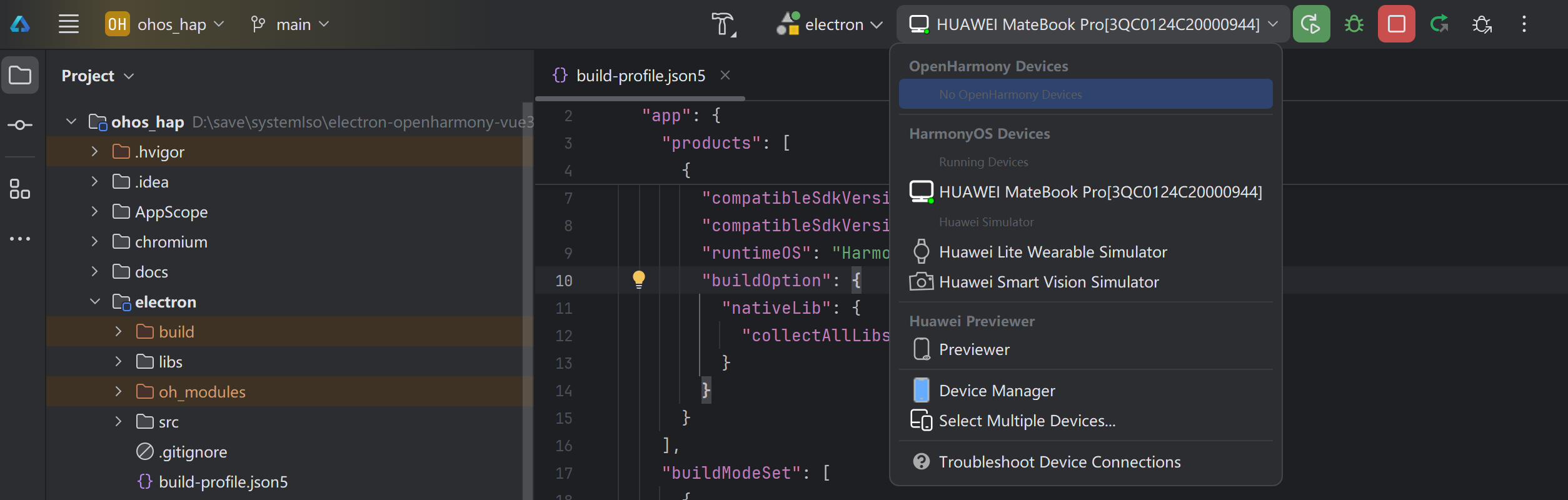Open Device Manager from dropdown
Image resolution: width=1568 pixels, height=500 pixels.
(x=1085, y=390)
